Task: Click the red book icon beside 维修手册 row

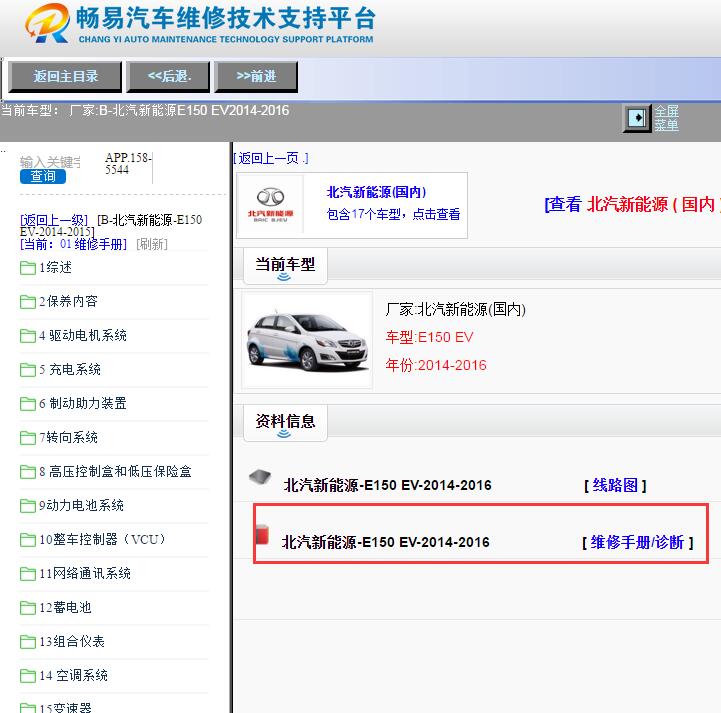Action: (x=262, y=534)
